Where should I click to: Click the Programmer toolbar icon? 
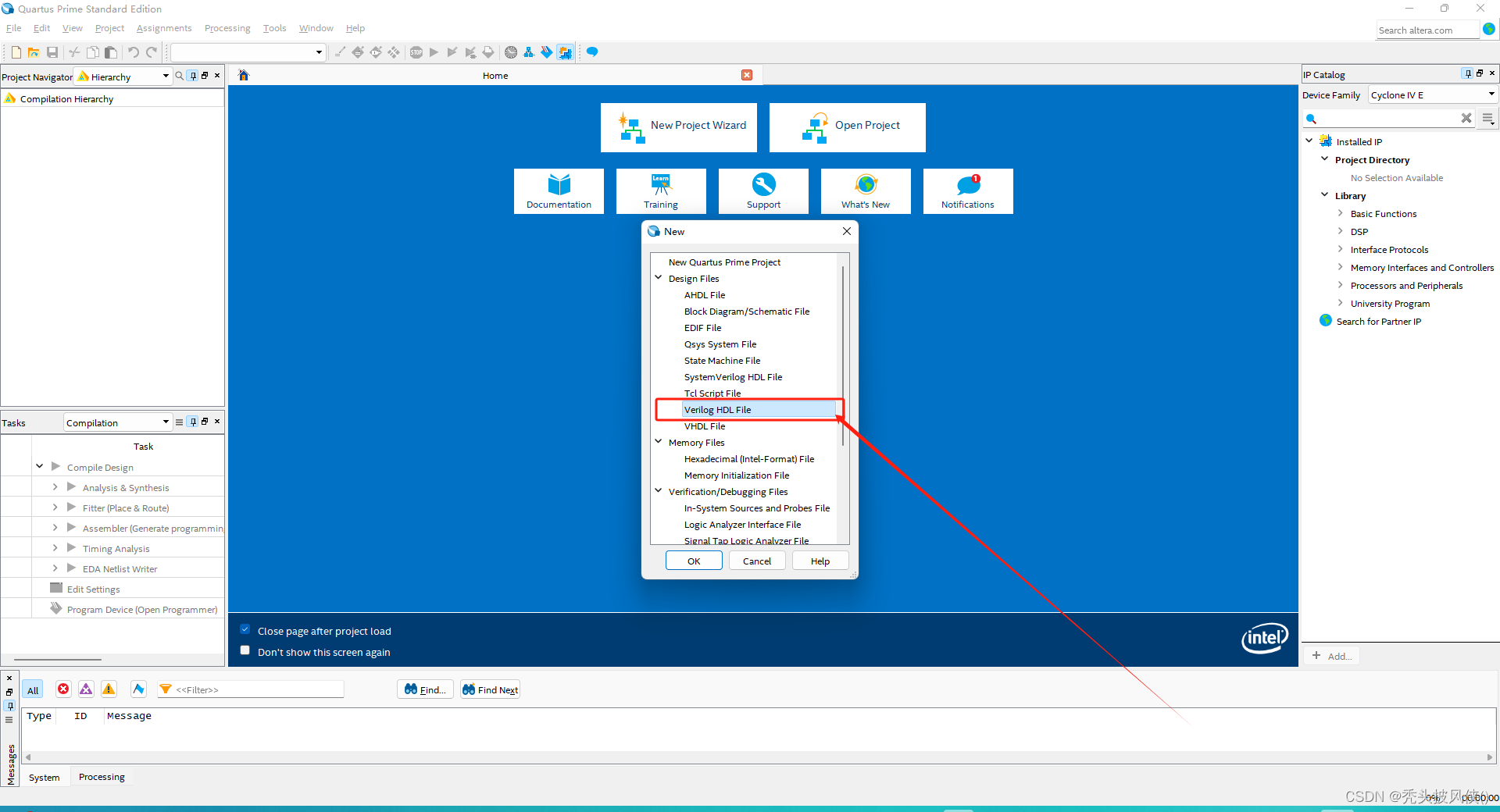[547, 52]
